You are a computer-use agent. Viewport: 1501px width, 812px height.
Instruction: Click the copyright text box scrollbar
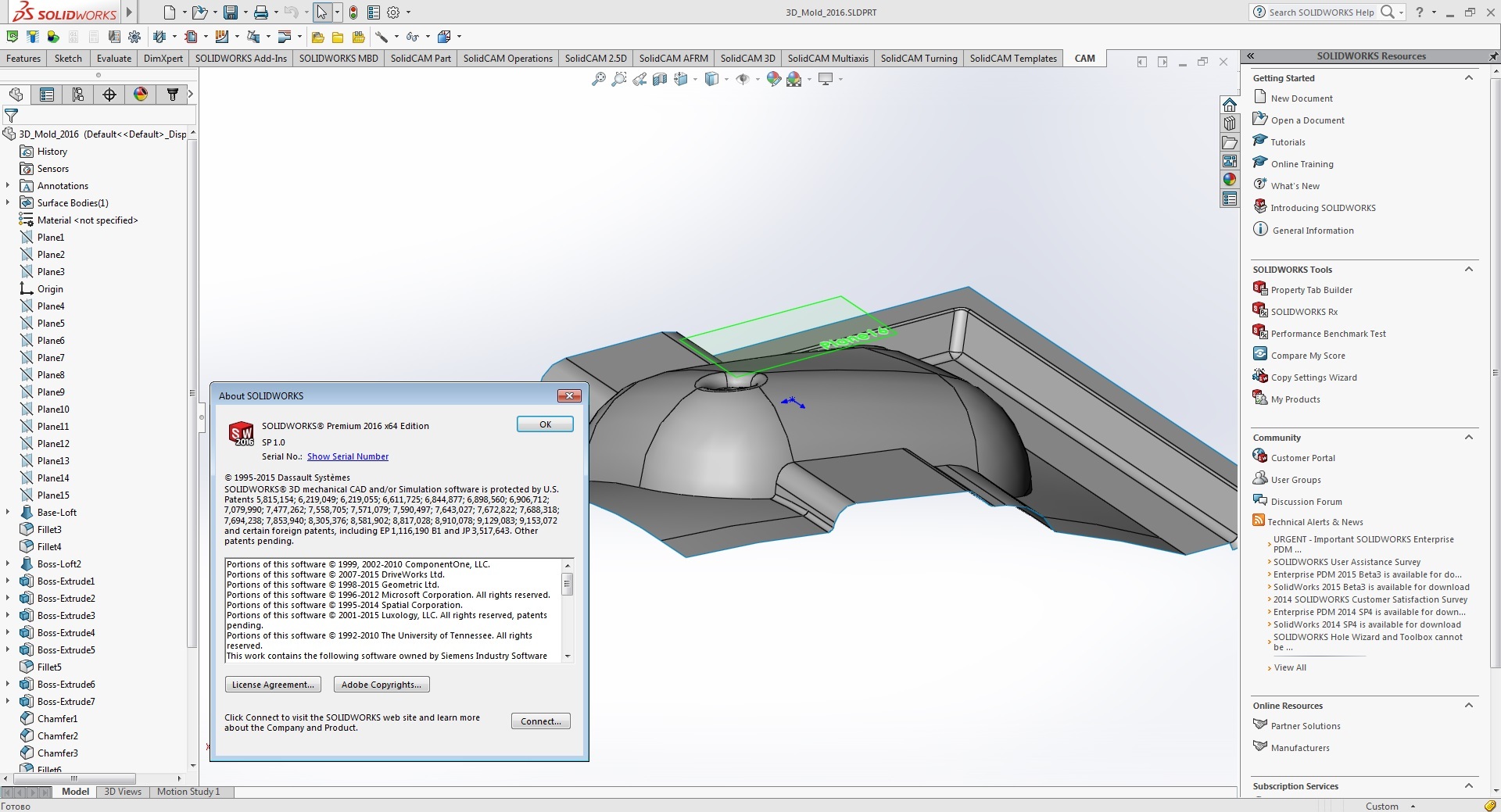point(568,610)
